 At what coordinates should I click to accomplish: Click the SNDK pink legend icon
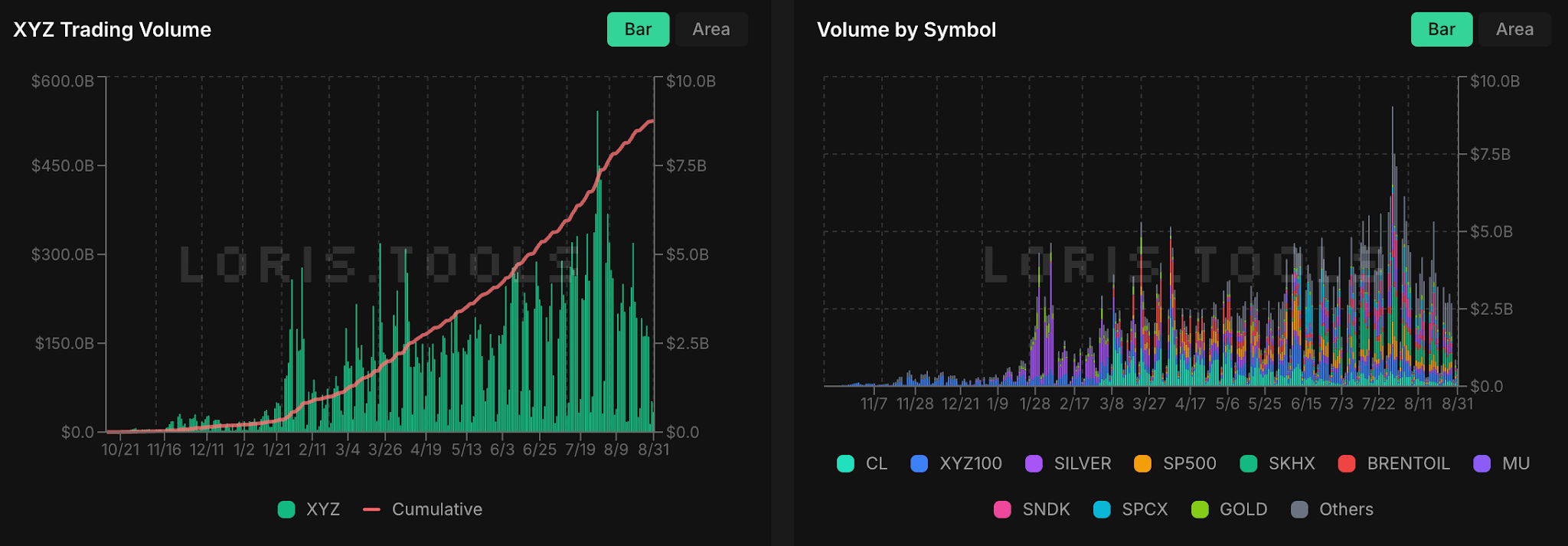pos(1002,509)
